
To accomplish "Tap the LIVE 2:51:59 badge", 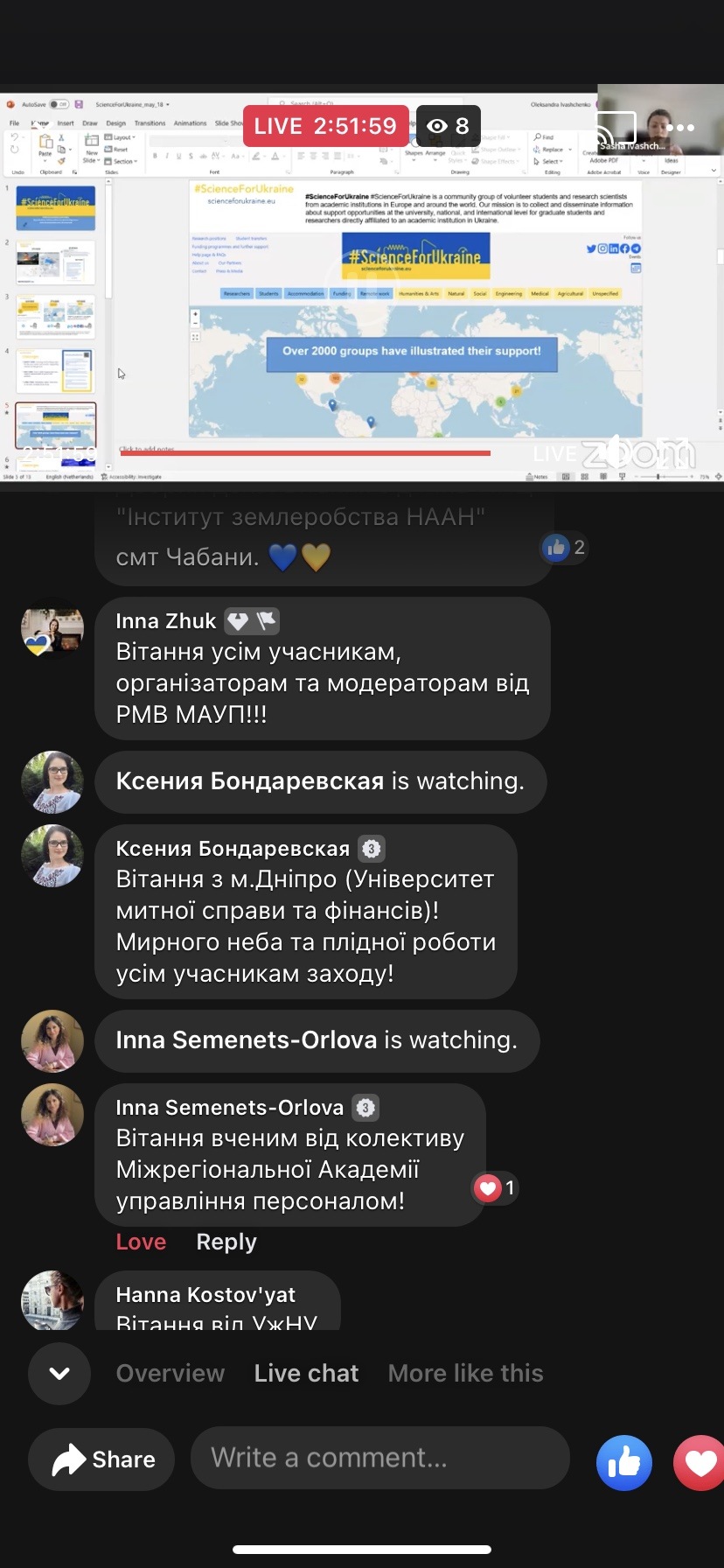I will [x=325, y=126].
